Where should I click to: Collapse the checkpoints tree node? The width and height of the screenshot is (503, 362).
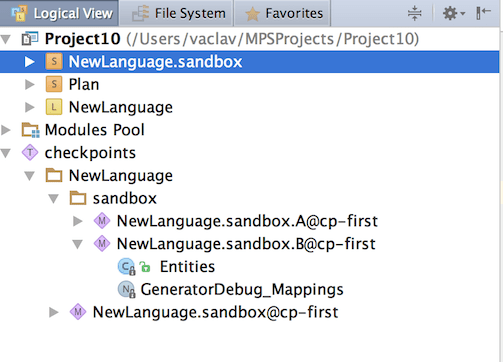click(x=6, y=153)
